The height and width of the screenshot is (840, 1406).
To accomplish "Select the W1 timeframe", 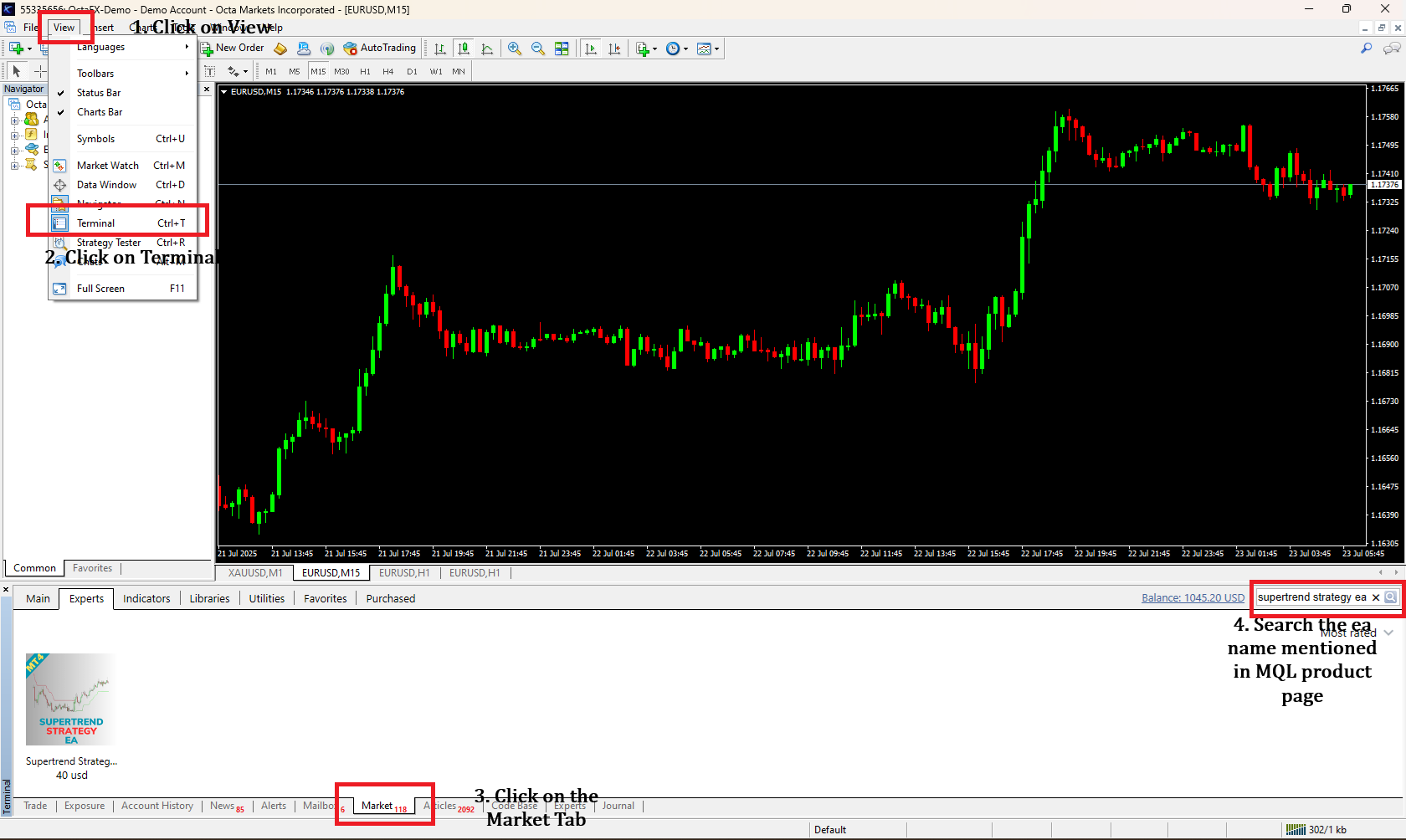I will click(x=436, y=72).
